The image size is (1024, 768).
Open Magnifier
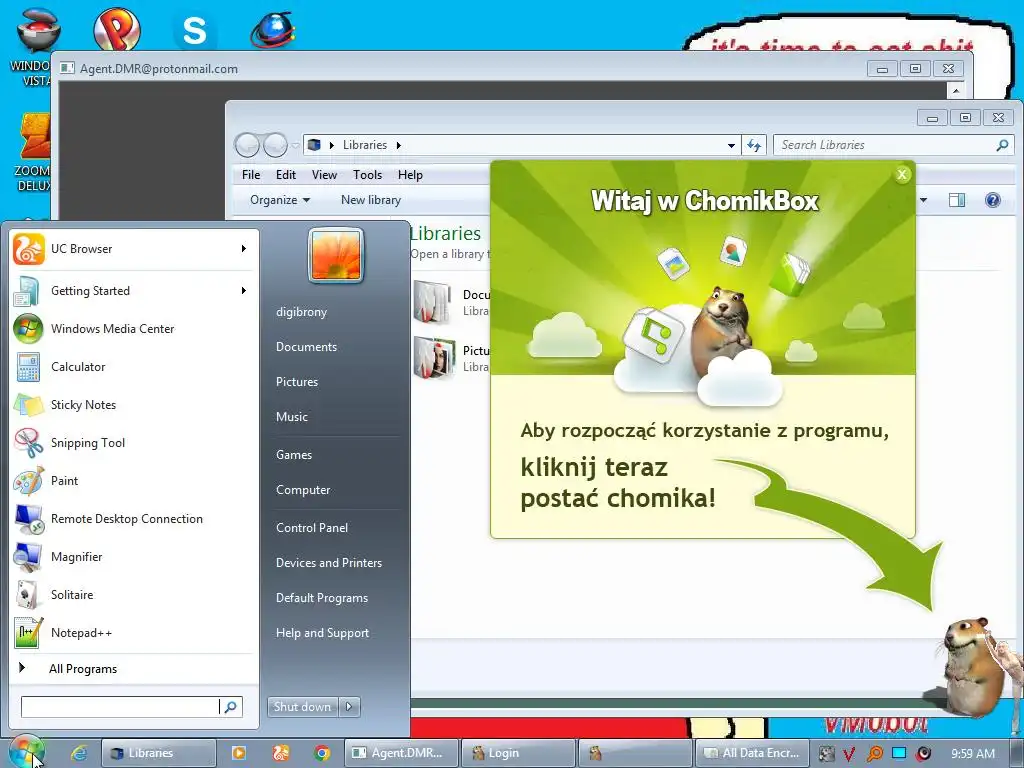pos(134,556)
